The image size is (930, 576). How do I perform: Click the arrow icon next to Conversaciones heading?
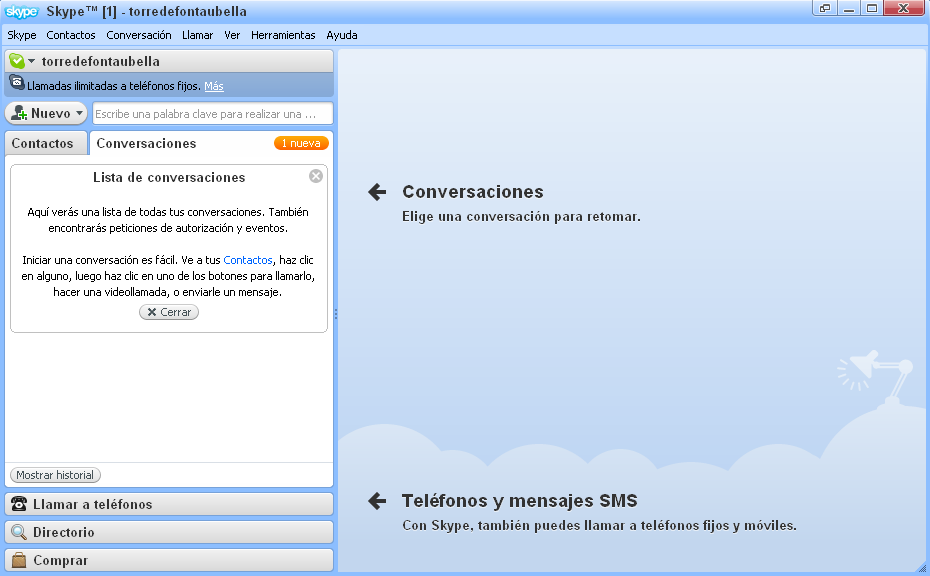[x=377, y=192]
